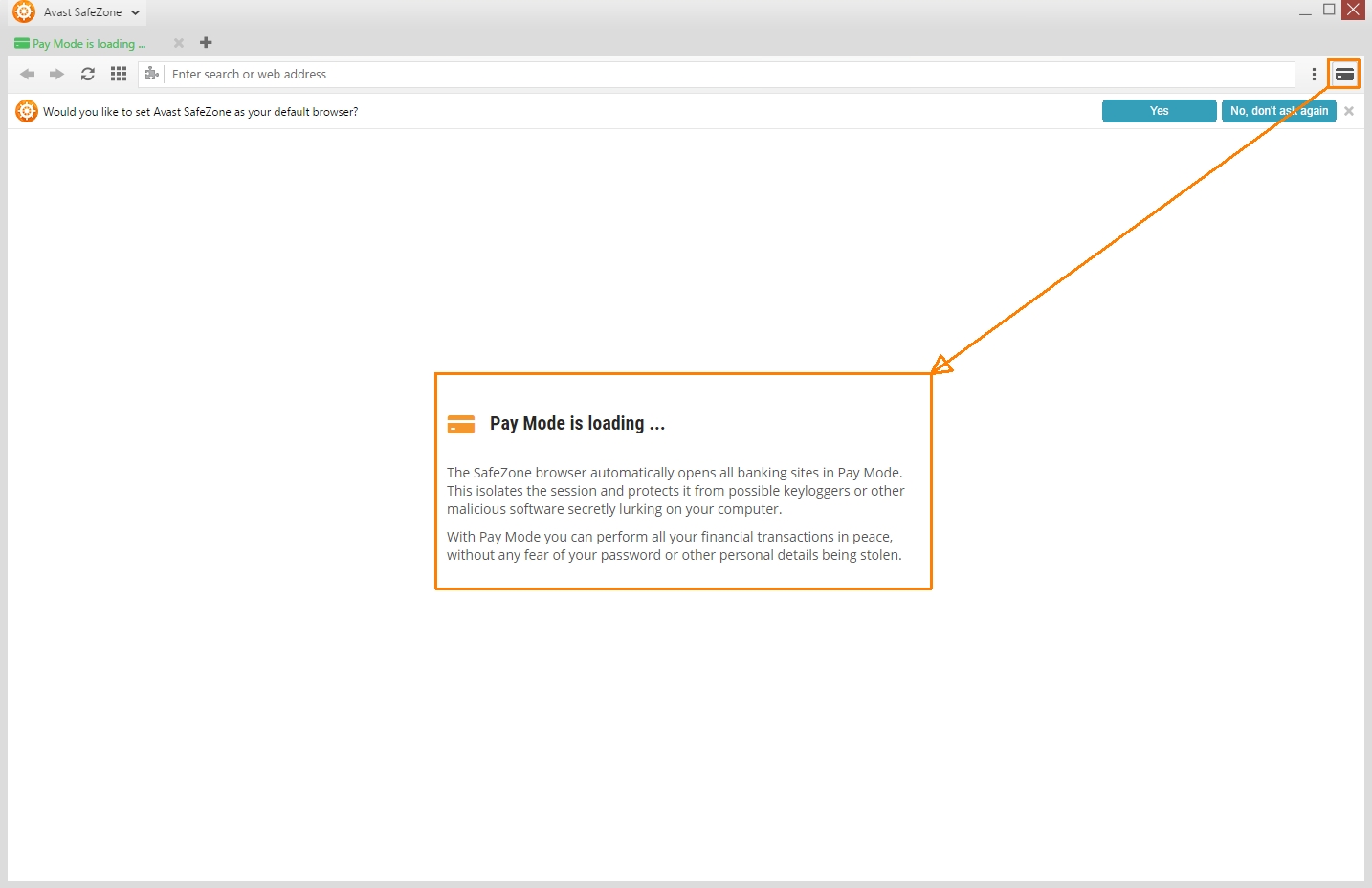The width and height of the screenshot is (1372, 888).
Task: Click the forward navigation arrow
Action: (57, 74)
